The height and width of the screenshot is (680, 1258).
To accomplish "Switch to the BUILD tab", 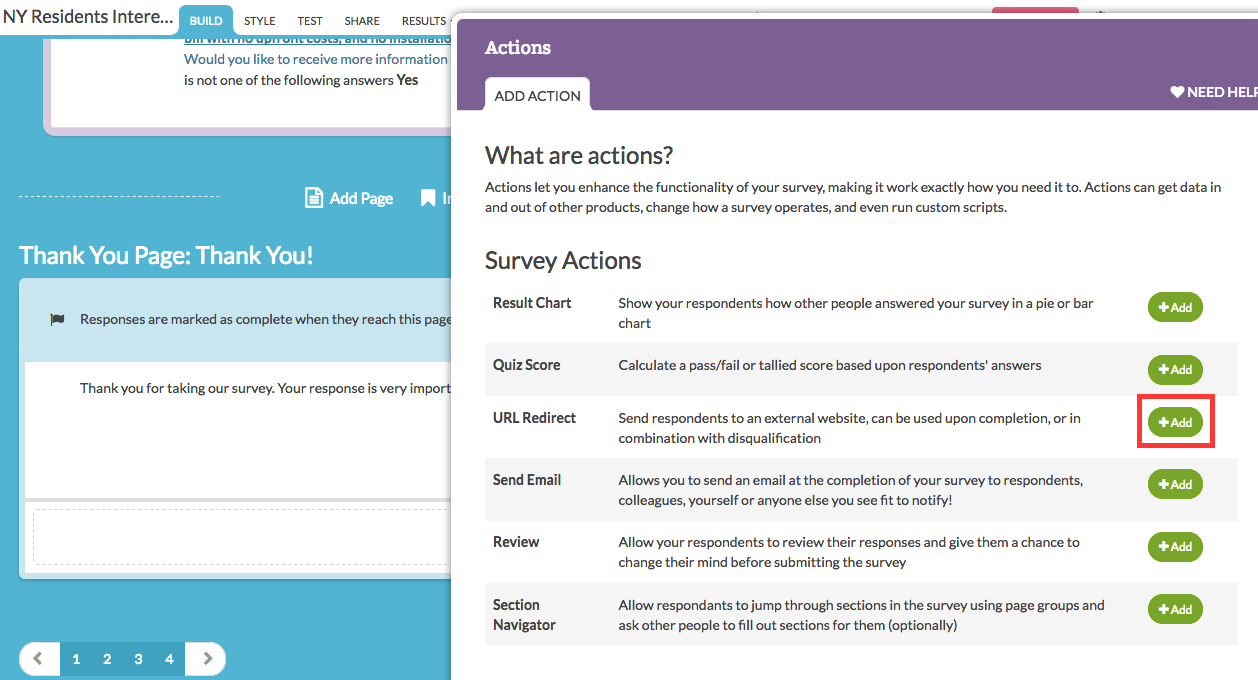I will pyautogui.click(x=206, y=20).
